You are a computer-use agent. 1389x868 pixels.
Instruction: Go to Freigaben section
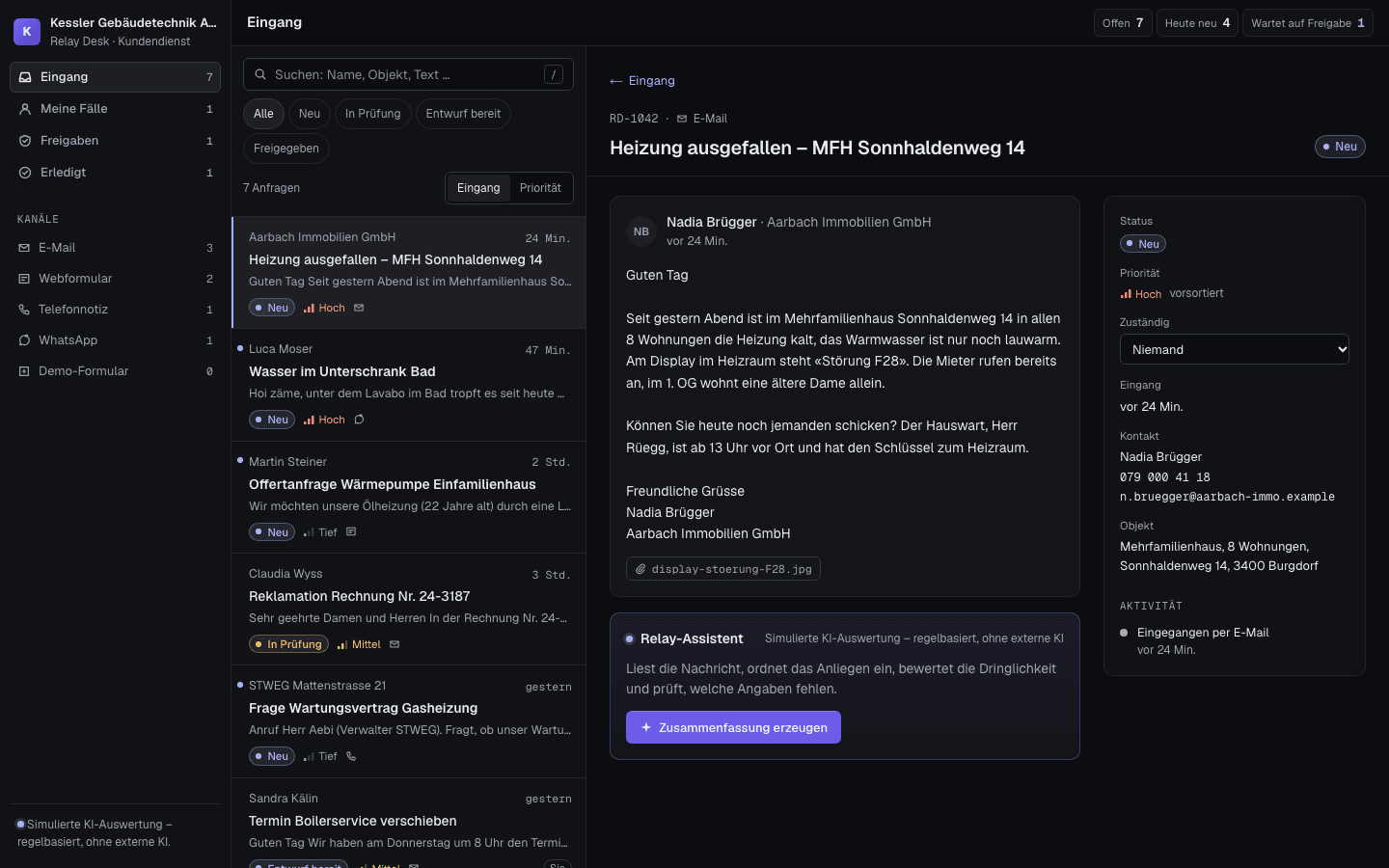[115, 141]
